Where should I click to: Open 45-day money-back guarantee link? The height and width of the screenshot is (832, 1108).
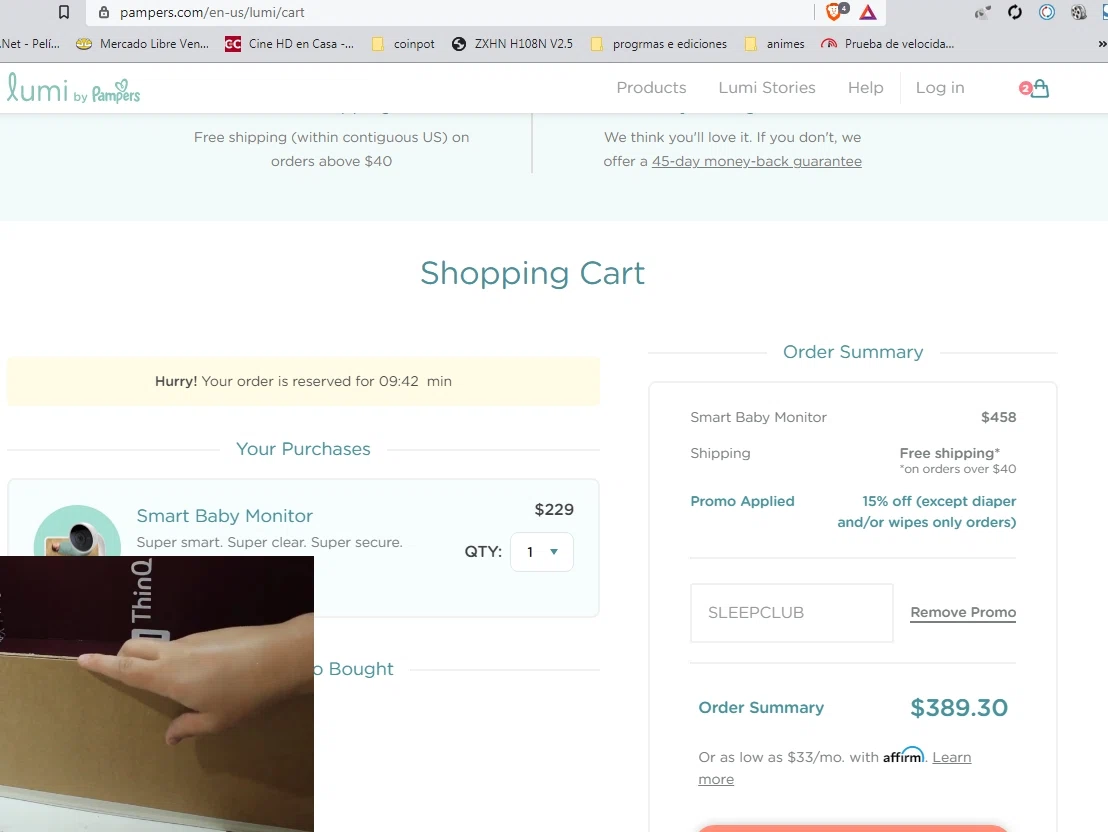click(x=757, y=161)
